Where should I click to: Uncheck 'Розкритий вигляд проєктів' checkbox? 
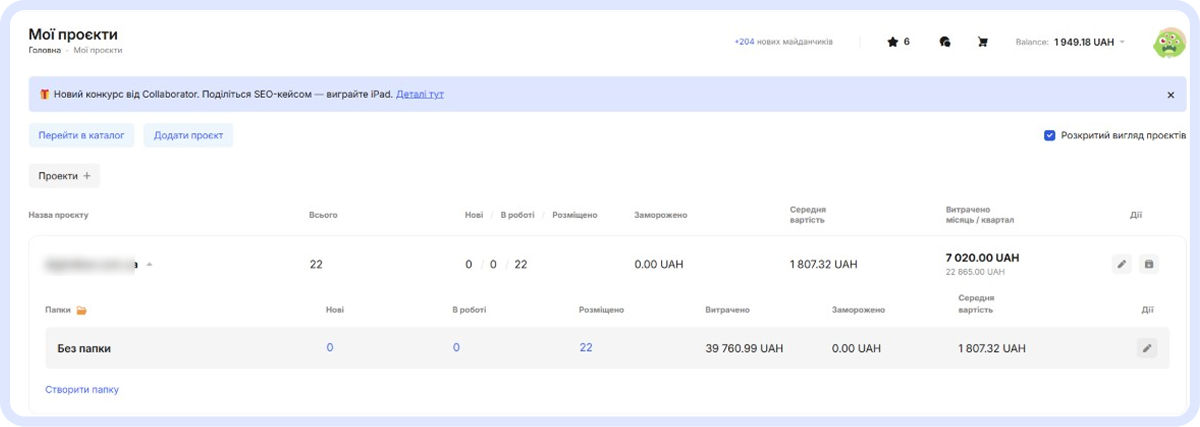pyautogui.click(x=1050, y=135)
